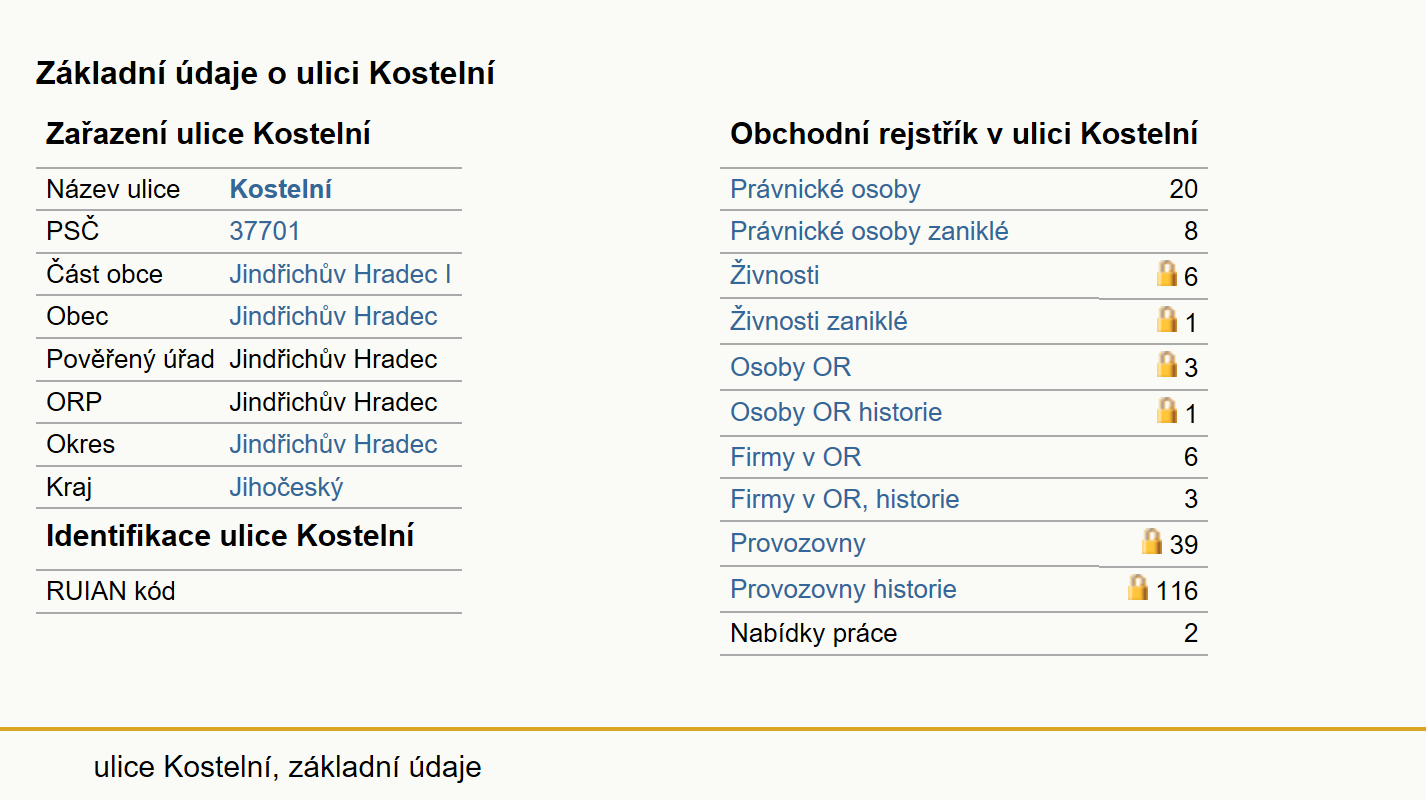The image size is (1426, 800).
Task: Open the Okres Jindřichův Hradec link
Action: click(x=334, y=445)
